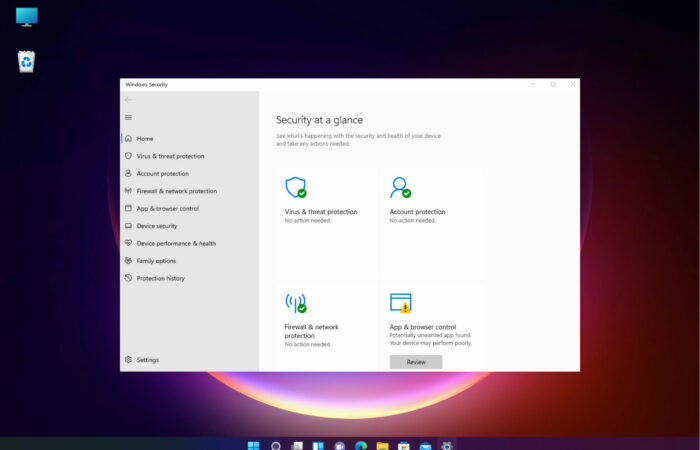Go to Home in the sidebar
This screenshot has height=450, width=700.
tap(190, 139)
